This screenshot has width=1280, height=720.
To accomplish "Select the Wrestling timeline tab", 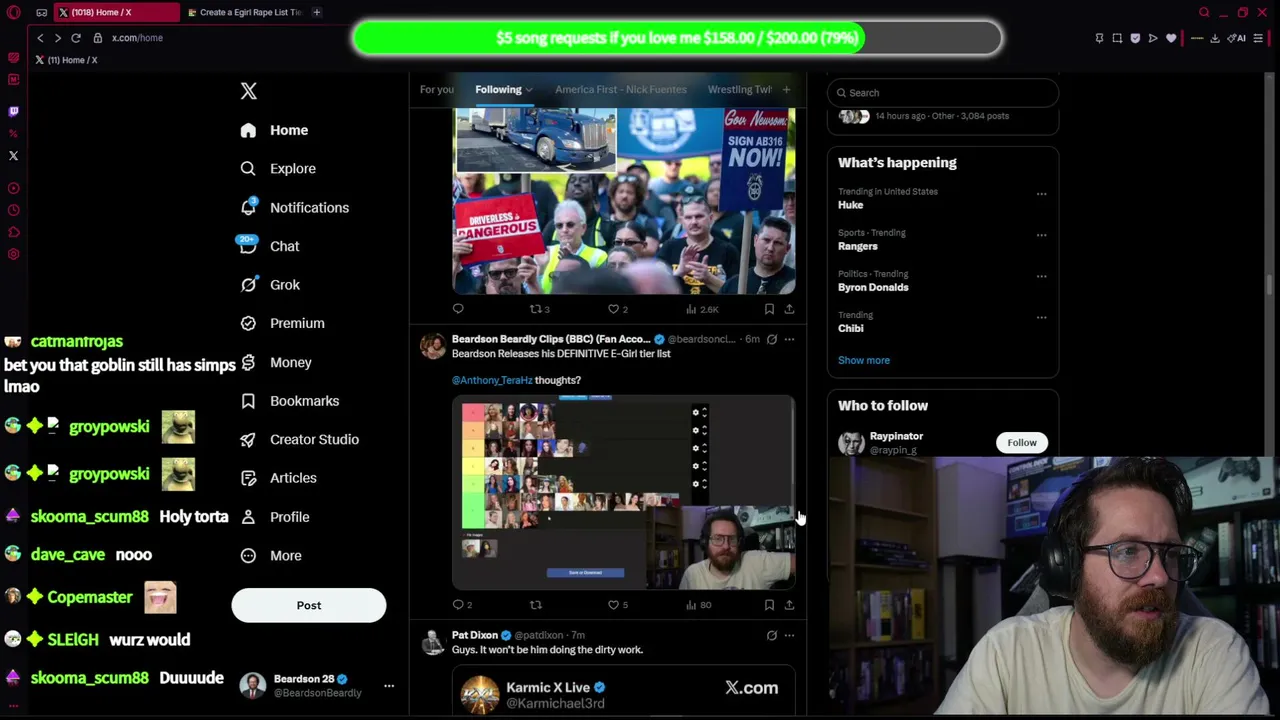I will [x=739, y=89].
